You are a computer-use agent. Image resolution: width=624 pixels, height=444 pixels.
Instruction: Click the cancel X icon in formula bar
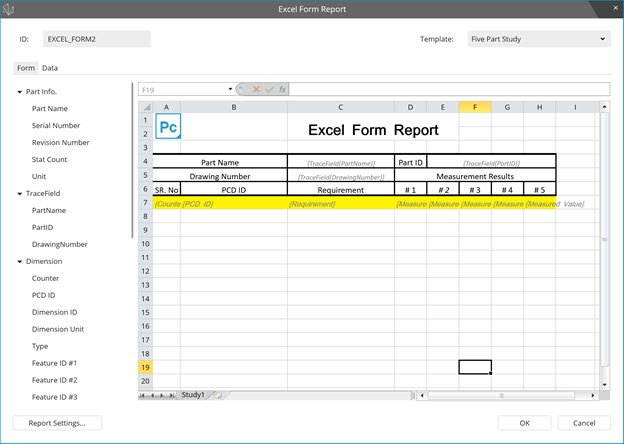tap(256, 89)
